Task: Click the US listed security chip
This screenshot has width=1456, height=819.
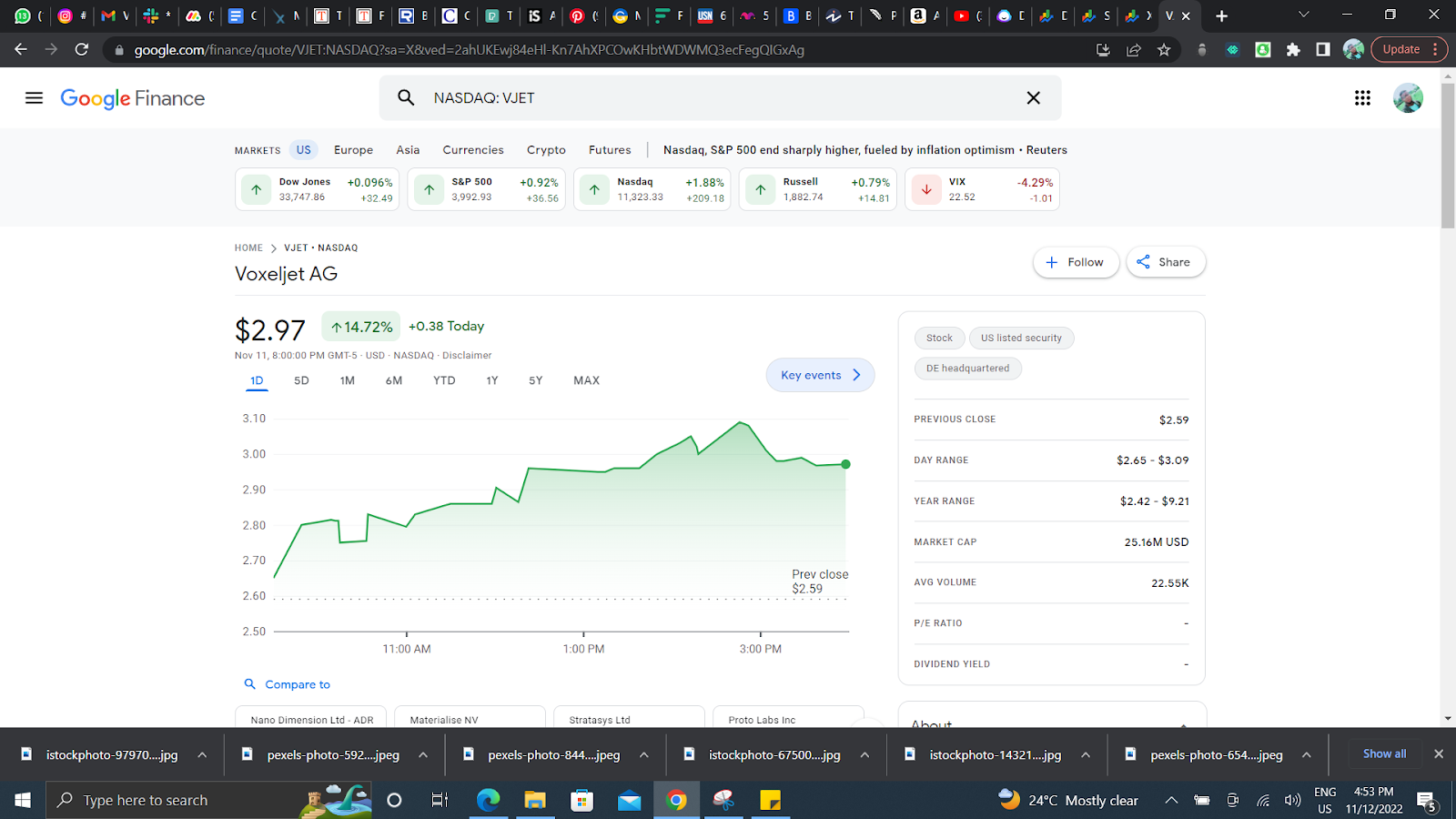Action: (1021, 338)
